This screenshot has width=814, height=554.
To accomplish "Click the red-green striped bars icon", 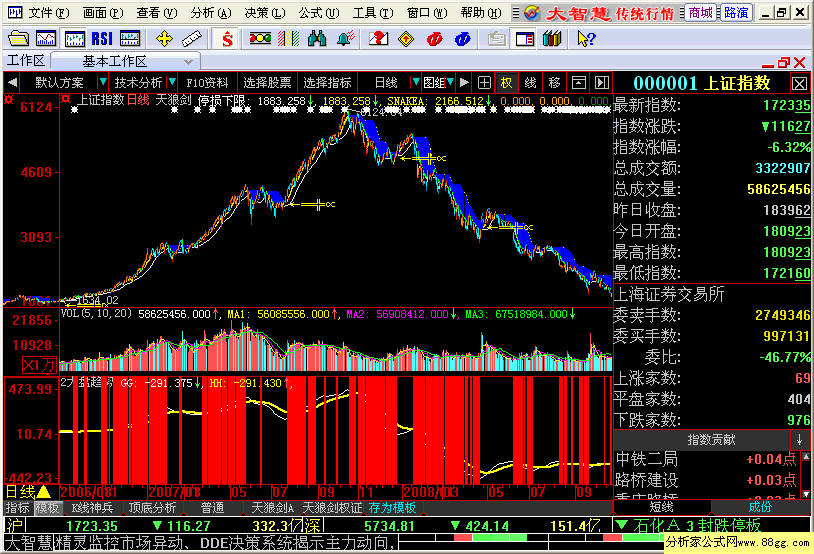I will [x=288, y=38].
